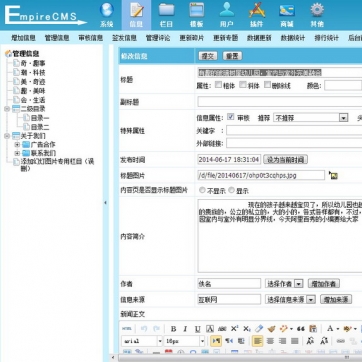Screen dimensions: 362x362
Task: Open the 审核信息 menu item
Action: click(91, 38)
